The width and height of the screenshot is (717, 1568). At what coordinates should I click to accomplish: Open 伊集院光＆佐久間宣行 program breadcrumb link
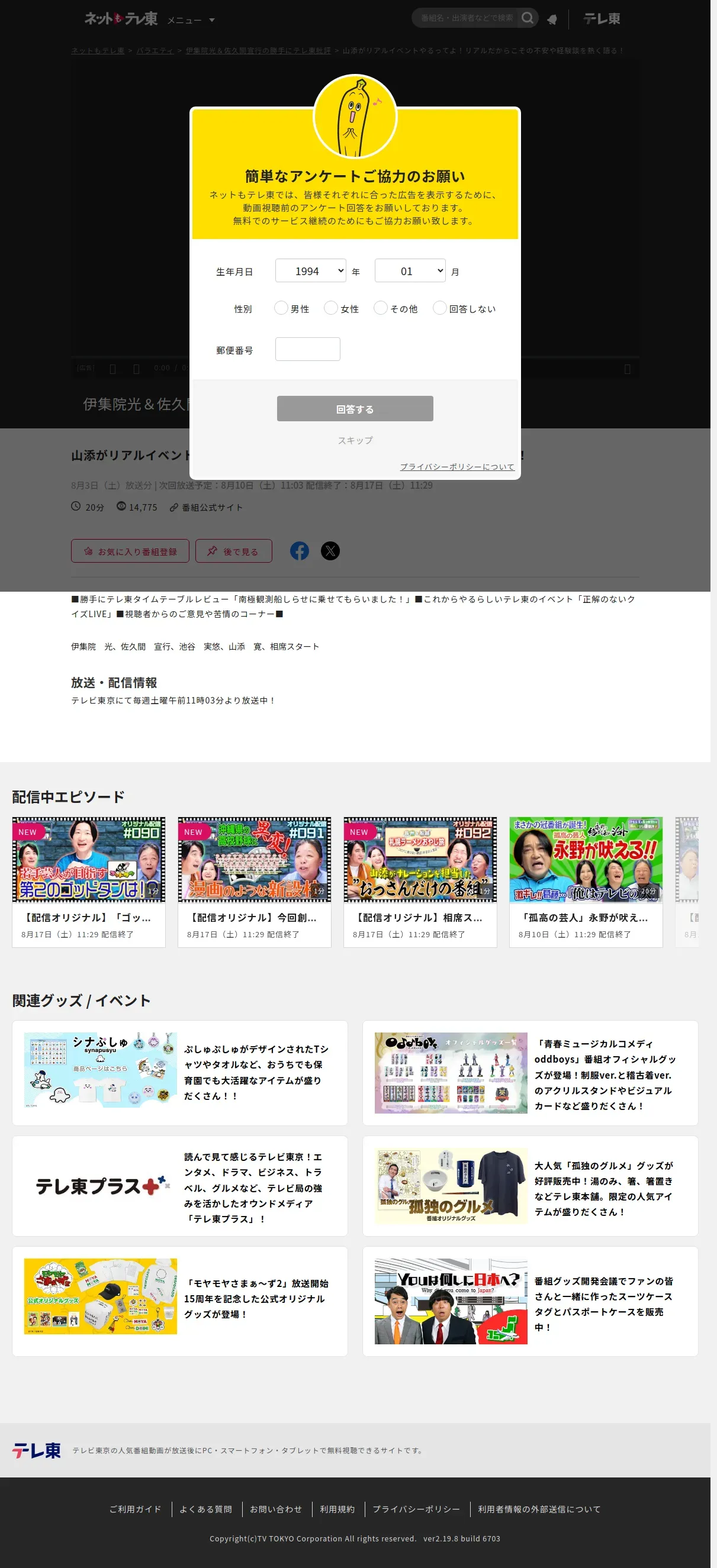click(258, 50)
